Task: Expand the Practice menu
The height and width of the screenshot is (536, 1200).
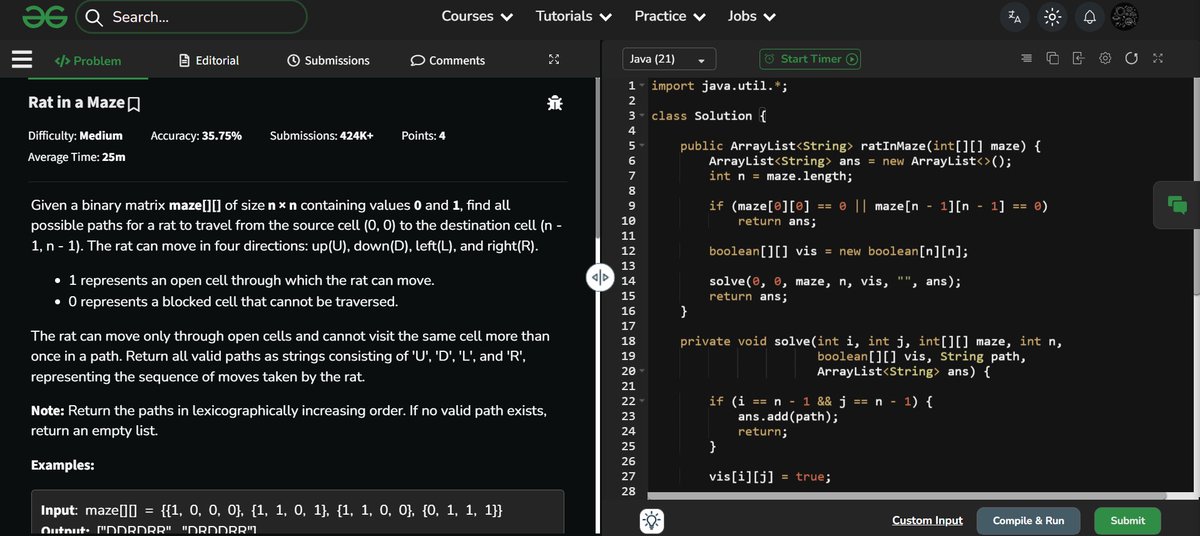Action: tap(670, 16)
